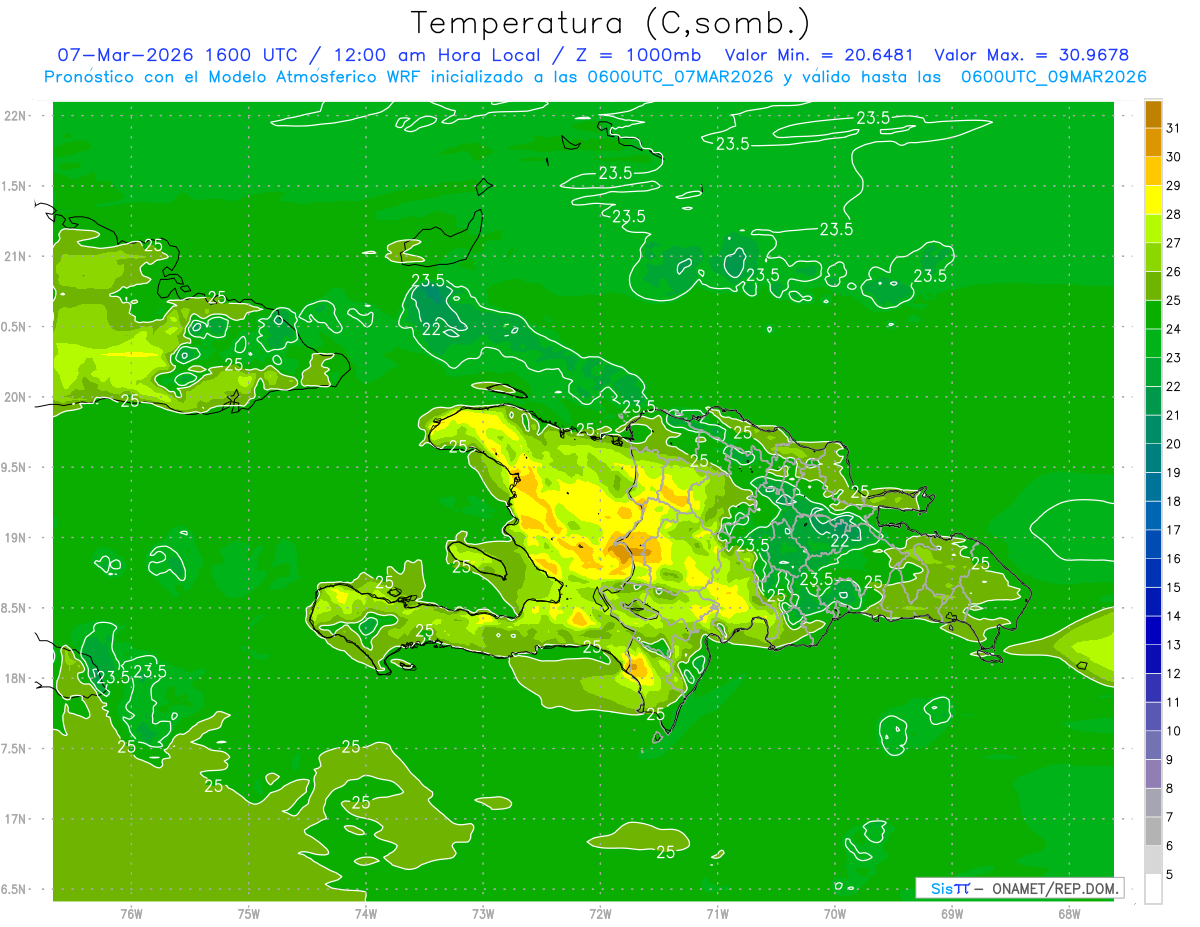Click latitude axis label '17N'
Viewport: 1200px width, 927px height.
16,819
